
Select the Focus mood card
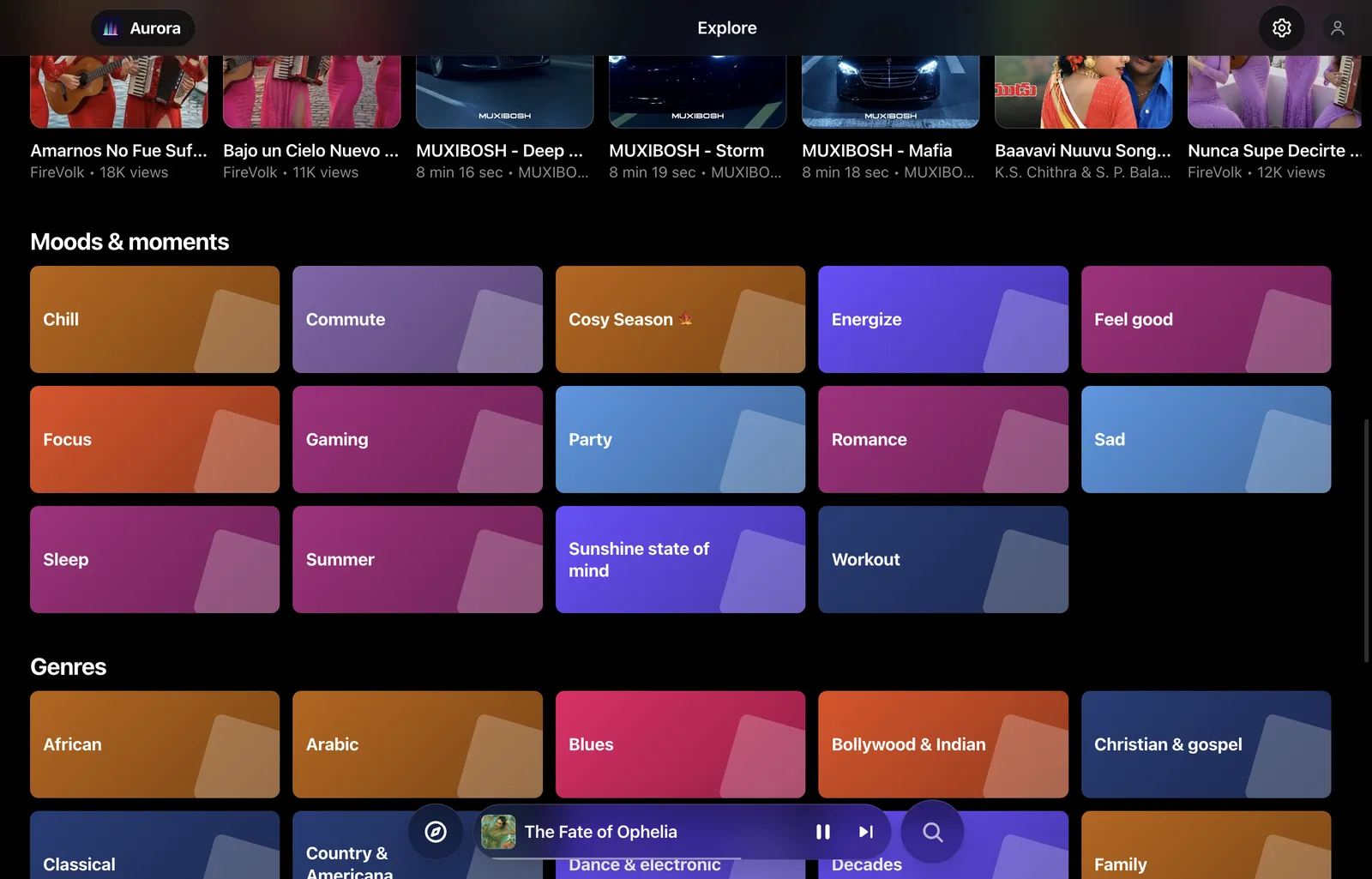pos(154,439)
